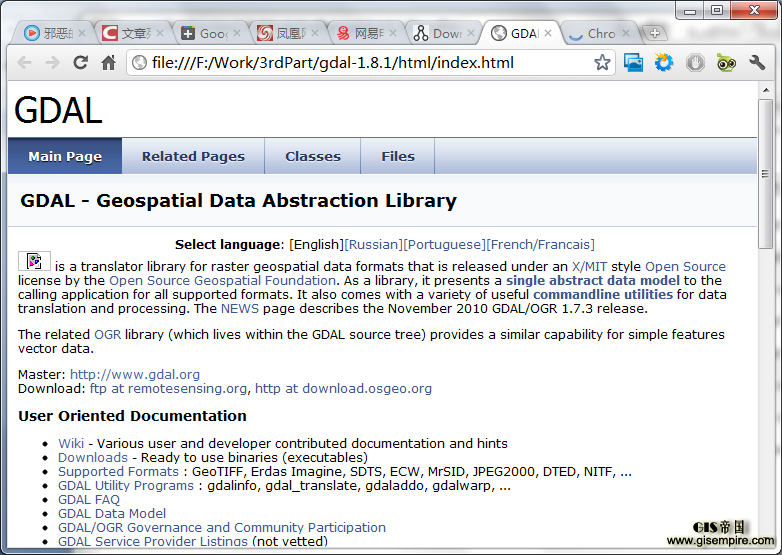Open the GDAL Utility Programs link
This screenshot has width=782, height=555.
pyautogui.click(x=126, y=486)
